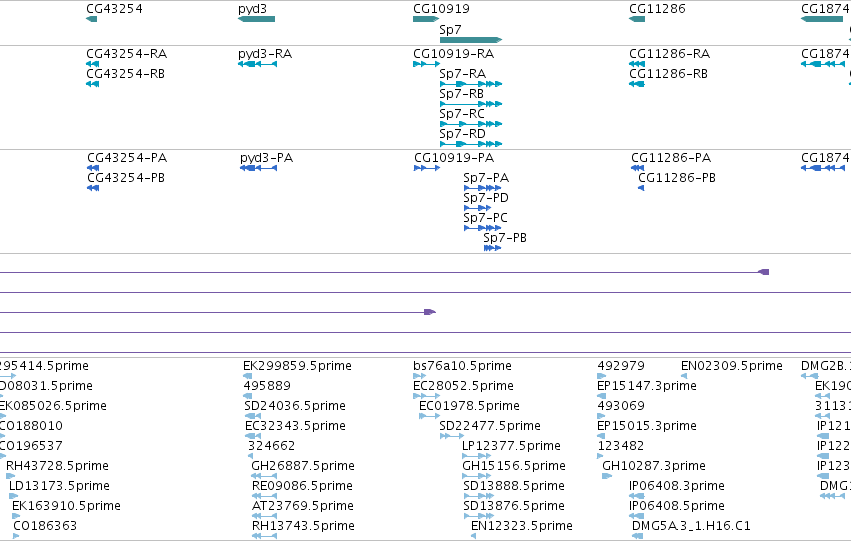Open the RE09086.5prime EST

(302, 486)
